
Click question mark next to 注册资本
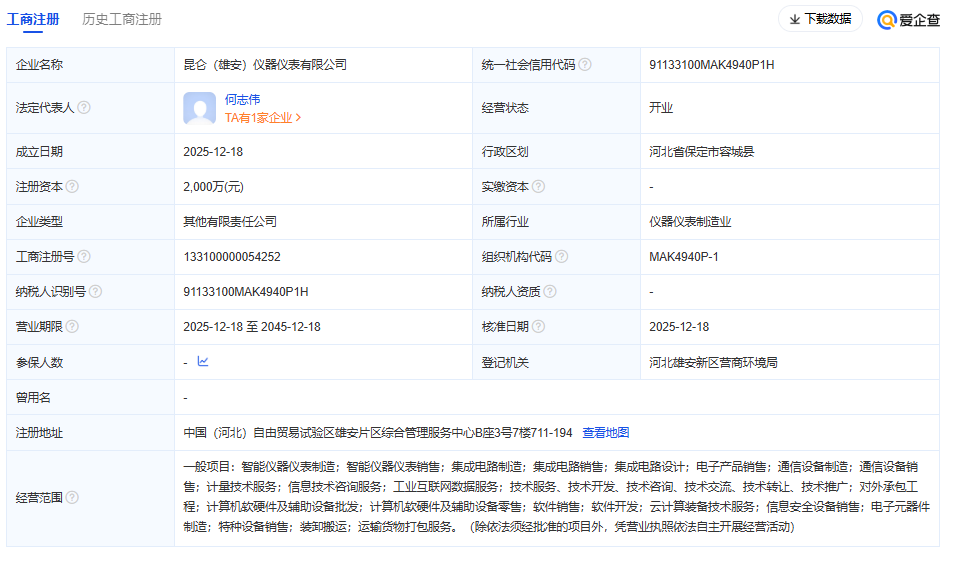click(72, 187)
